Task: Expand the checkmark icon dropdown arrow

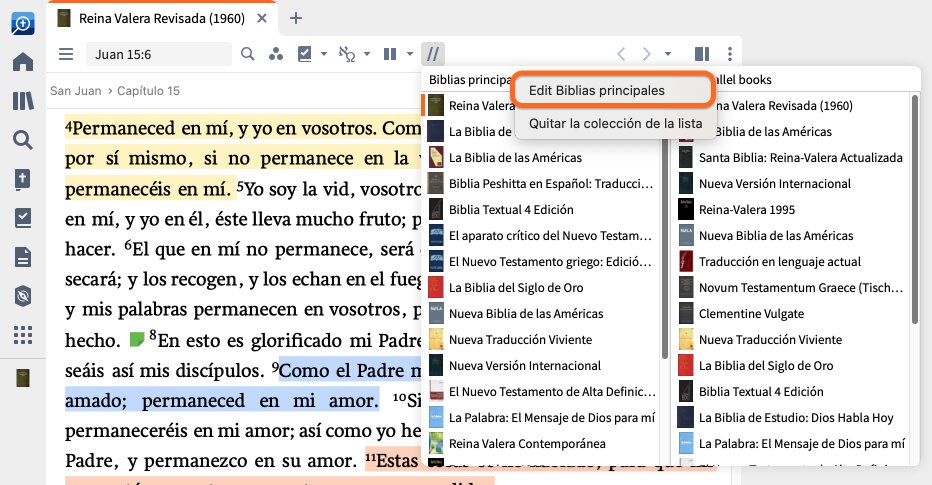Action: tap(324, 54)
